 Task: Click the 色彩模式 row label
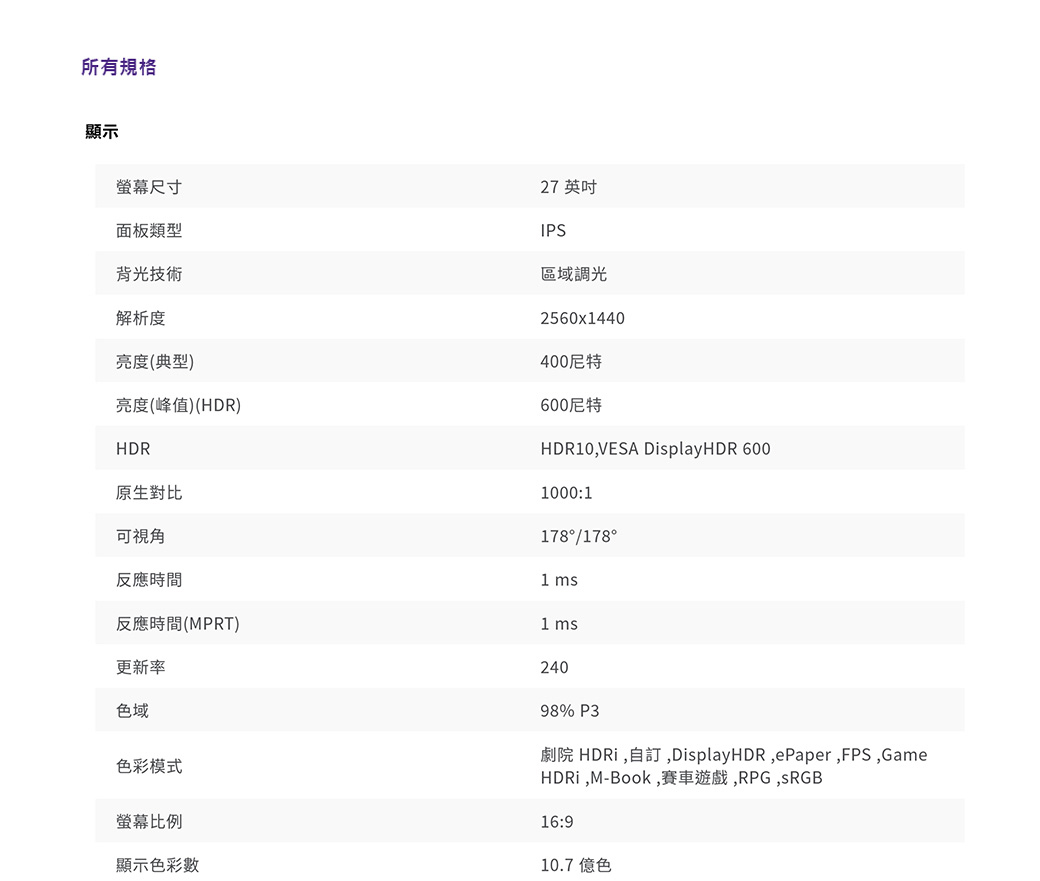pyautogui.click(x=148, y=766)
